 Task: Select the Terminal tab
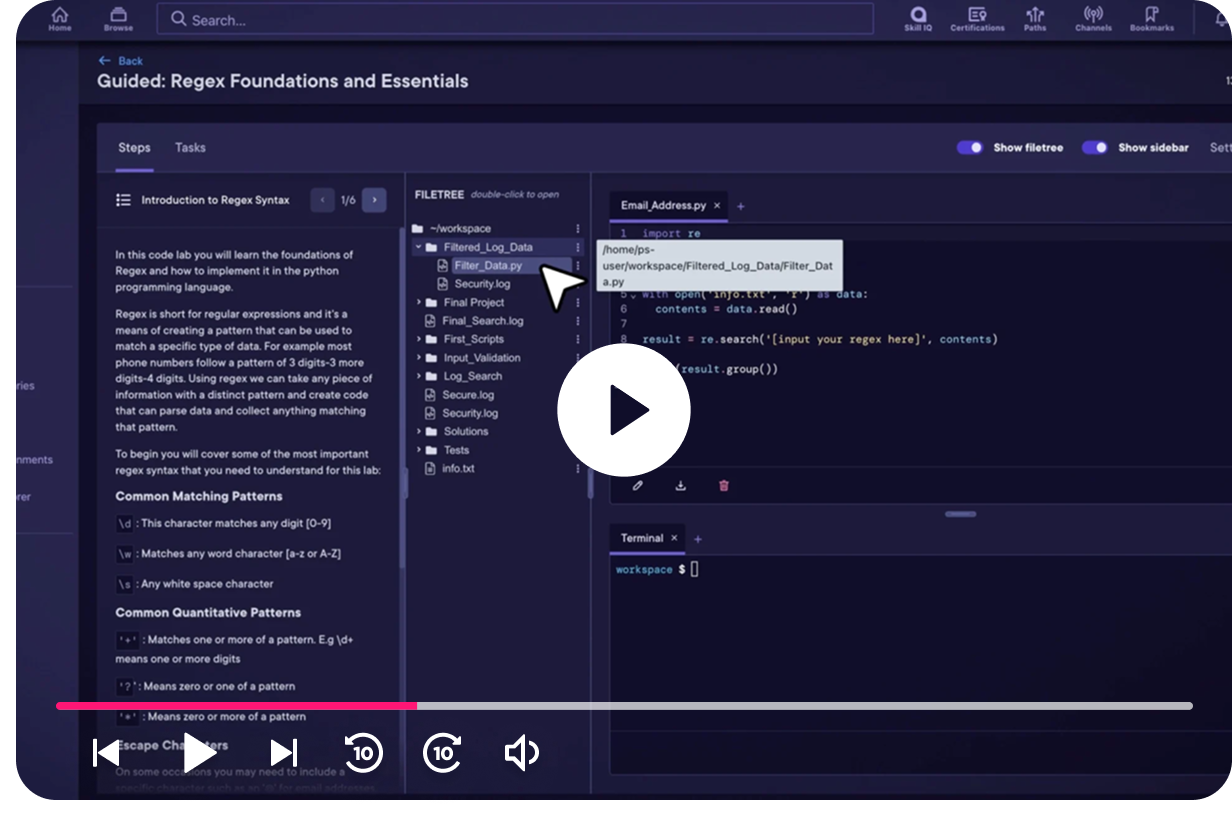point(642,538)
